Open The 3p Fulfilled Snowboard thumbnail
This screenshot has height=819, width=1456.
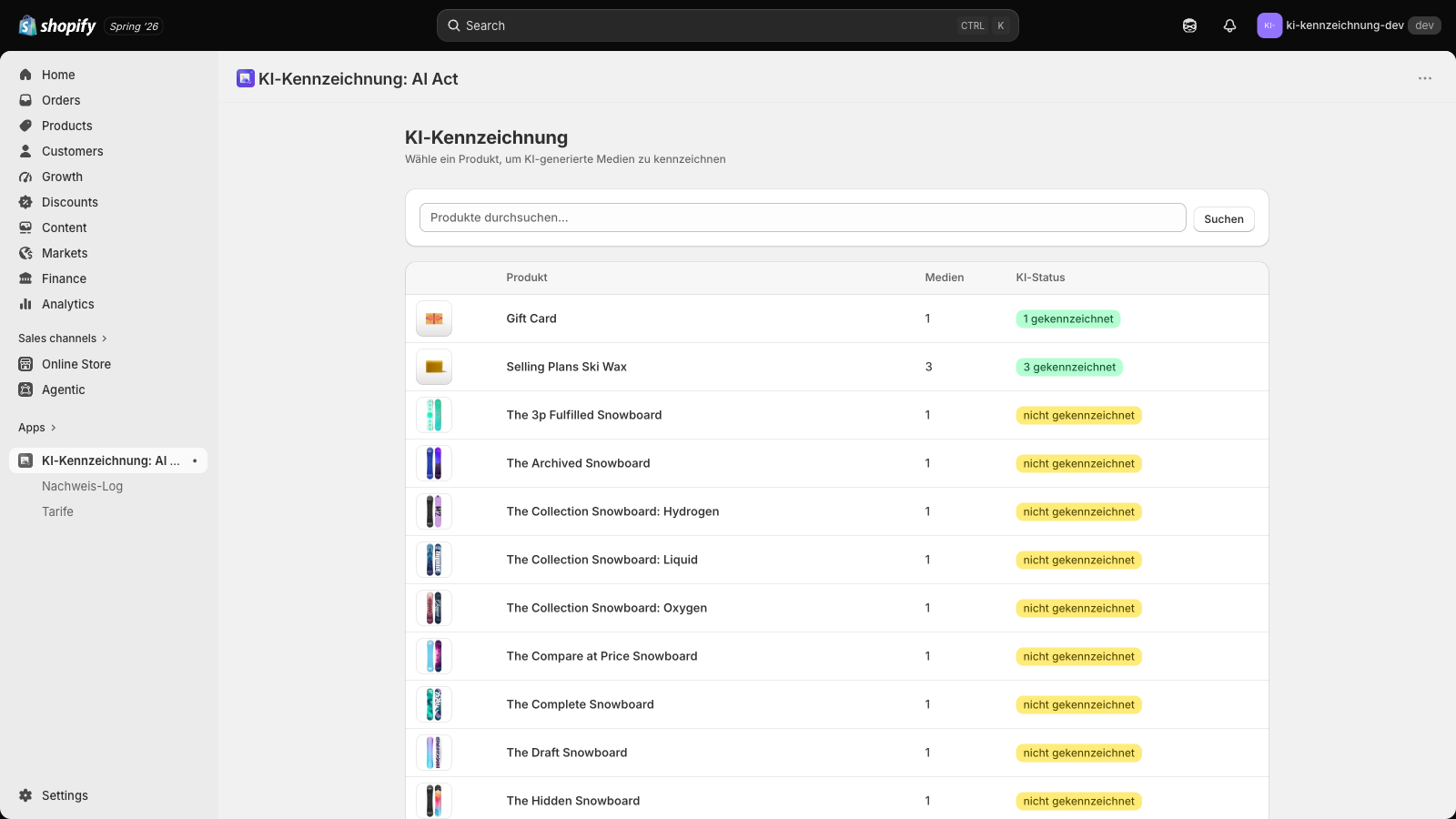(434, 415)
